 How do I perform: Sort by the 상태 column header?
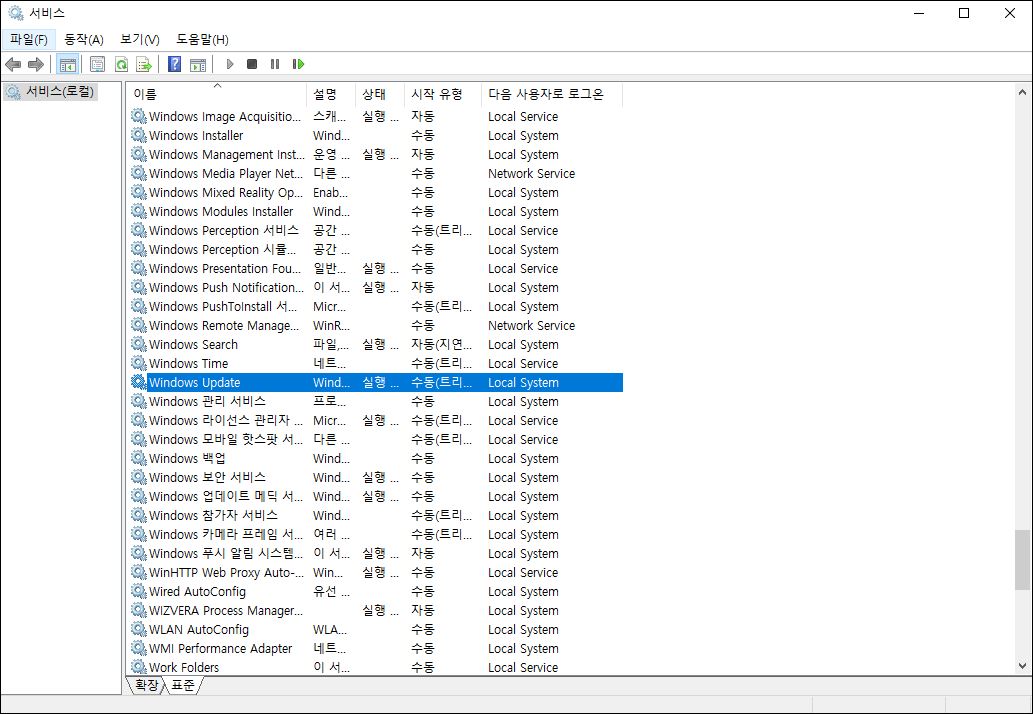[379, 94]
